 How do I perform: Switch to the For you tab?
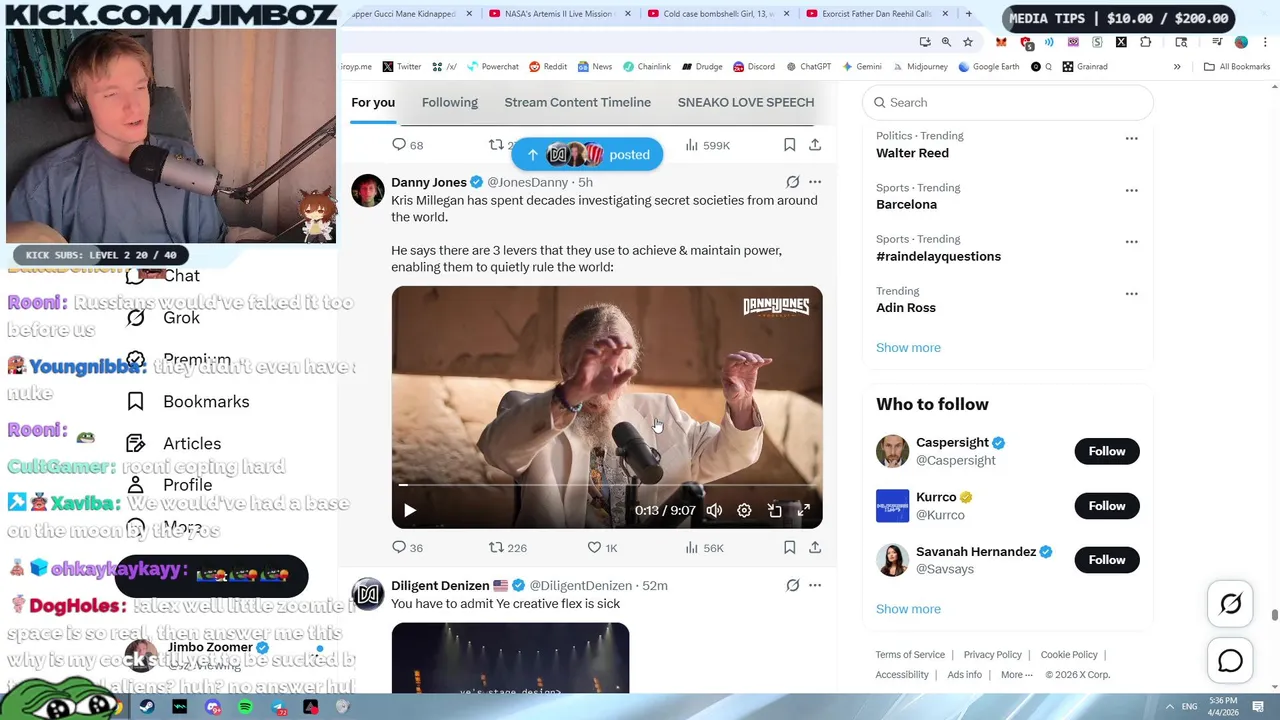373,102
